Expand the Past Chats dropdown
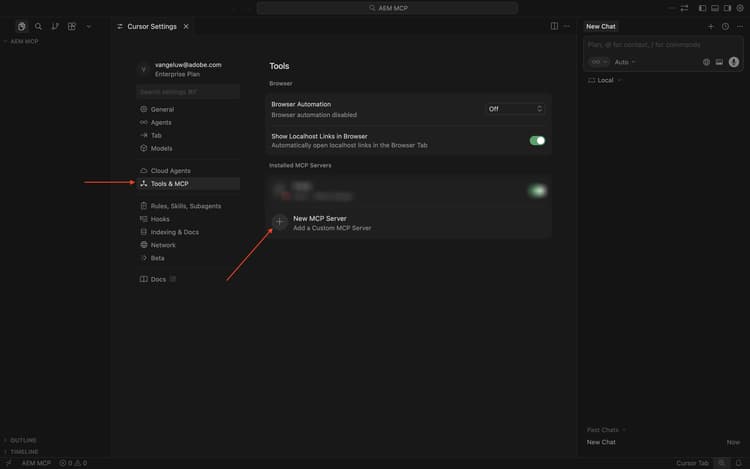Image resolution: width=750 pixels, height=469 pixels. point(606,430)
